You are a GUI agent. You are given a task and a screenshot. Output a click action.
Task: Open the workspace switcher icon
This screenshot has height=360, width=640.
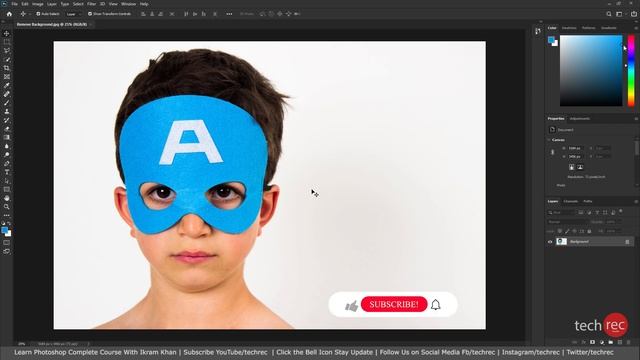619,14
